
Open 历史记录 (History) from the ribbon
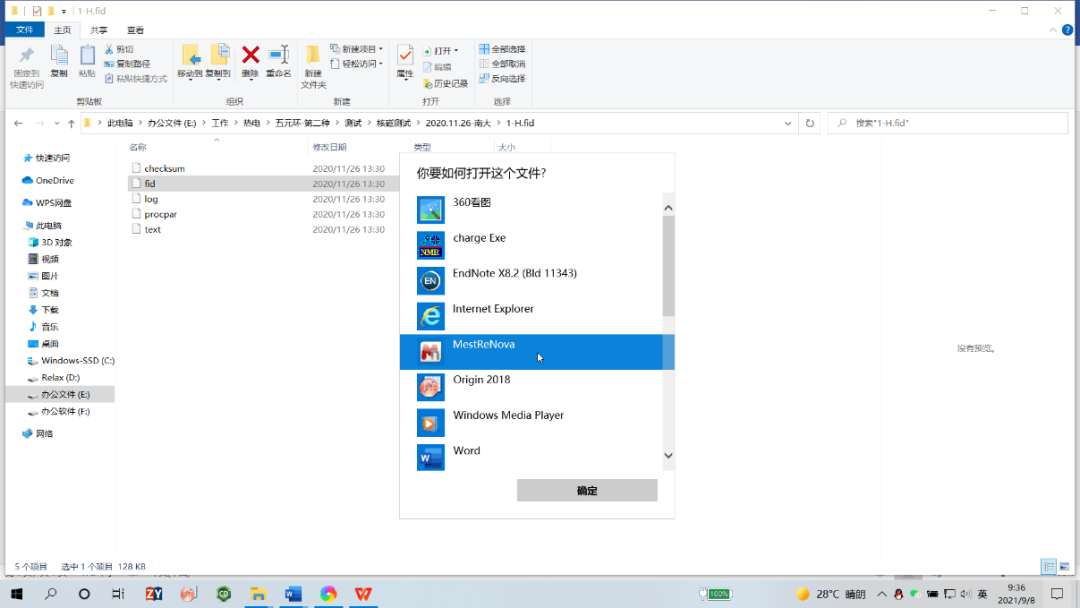445,83
